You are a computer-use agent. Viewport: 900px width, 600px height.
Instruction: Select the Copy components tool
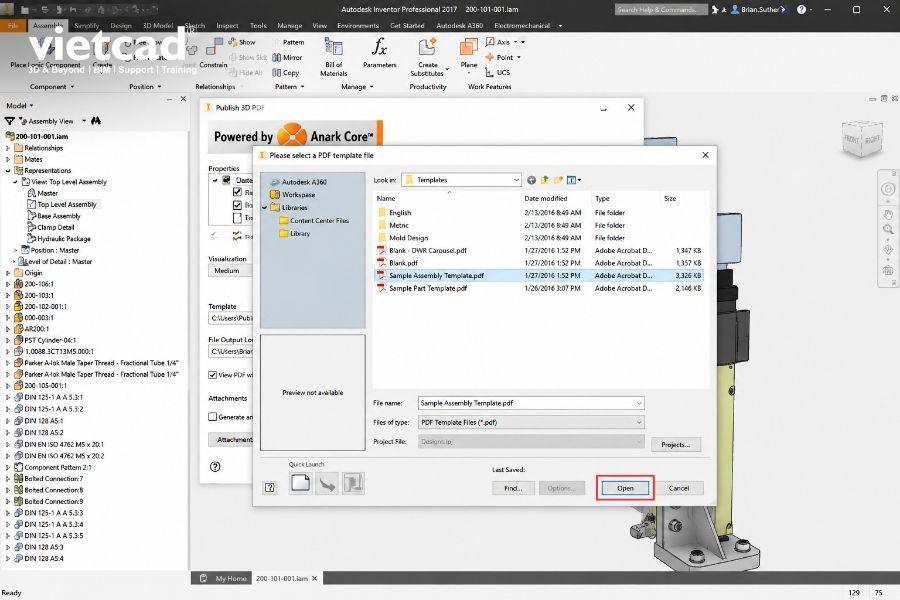pos(285,72)
